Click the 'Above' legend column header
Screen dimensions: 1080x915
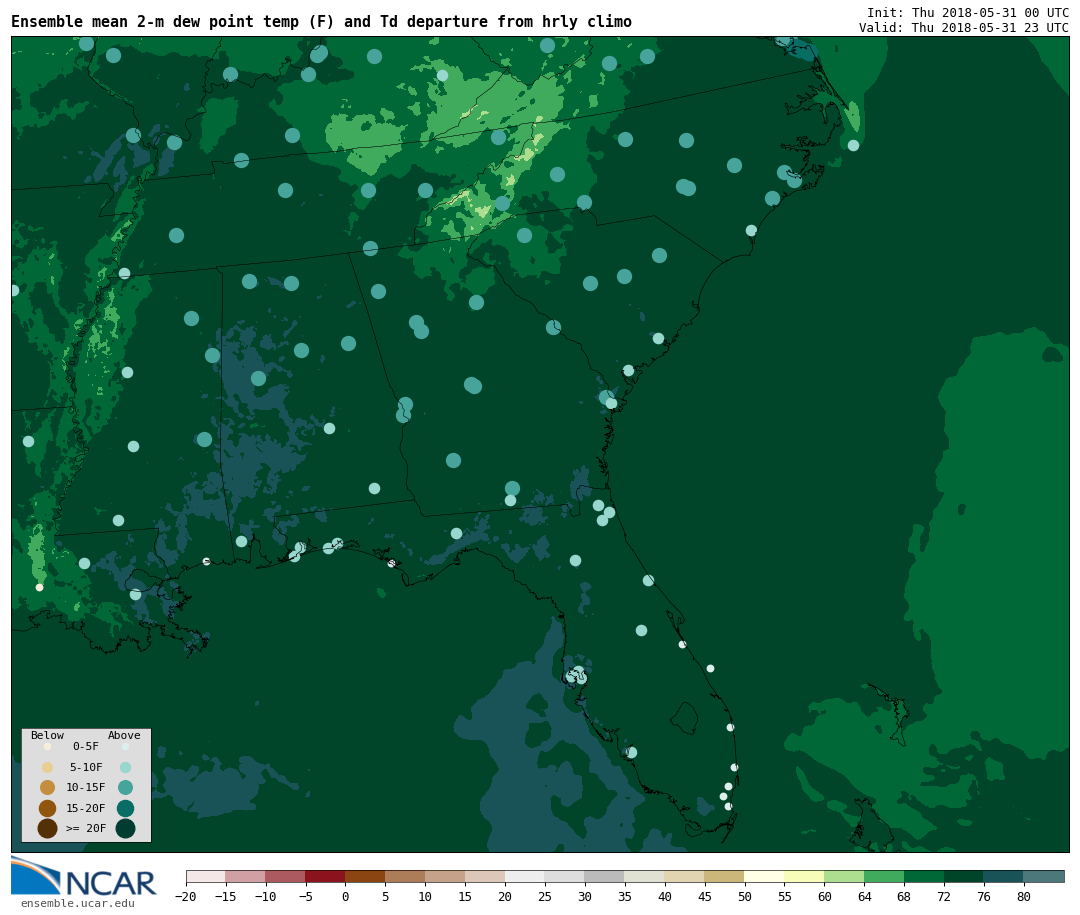(x=124, y=735)
